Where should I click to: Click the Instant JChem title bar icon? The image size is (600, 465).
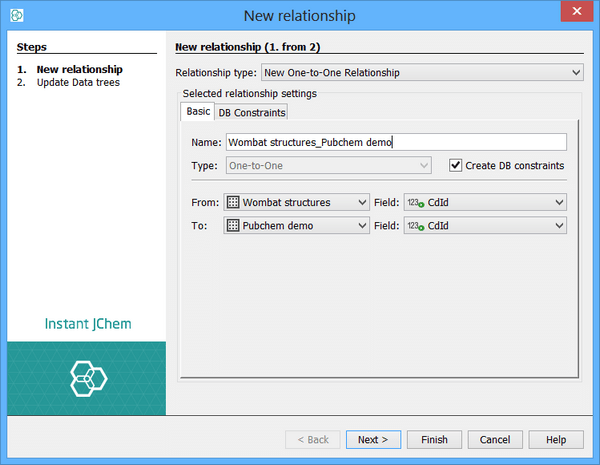16,16
